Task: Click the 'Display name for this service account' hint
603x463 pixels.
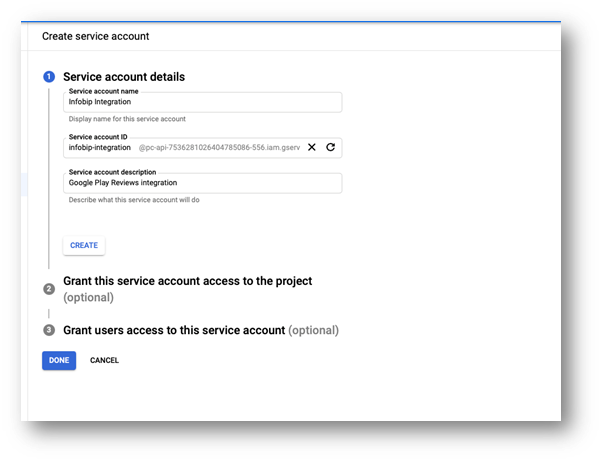Action: tap(127, 118)
